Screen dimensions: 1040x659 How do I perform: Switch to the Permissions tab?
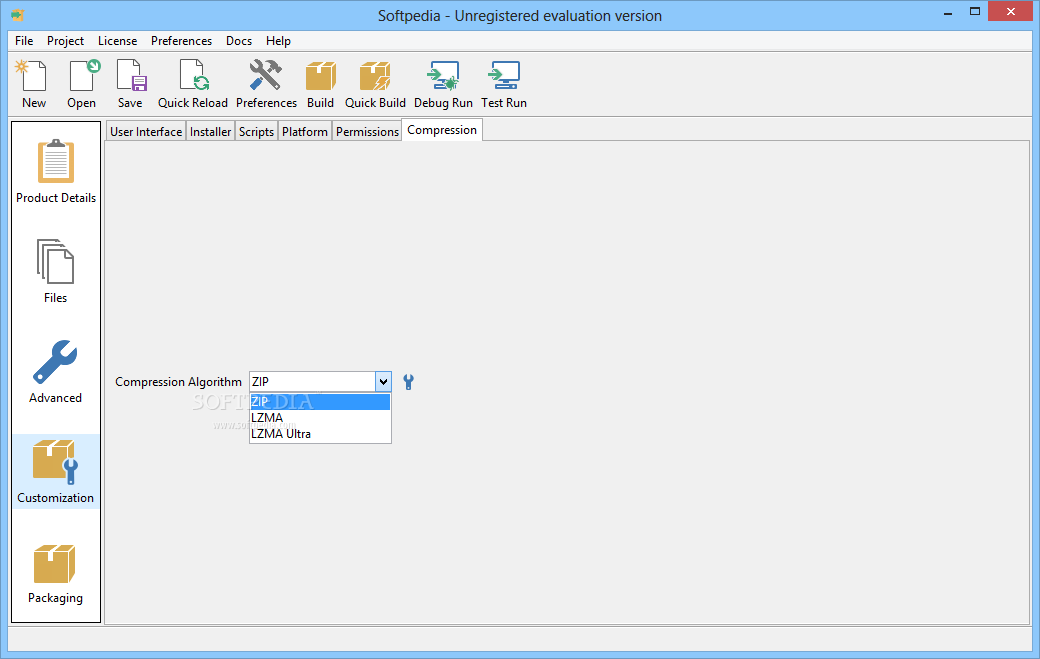point(367,132)
